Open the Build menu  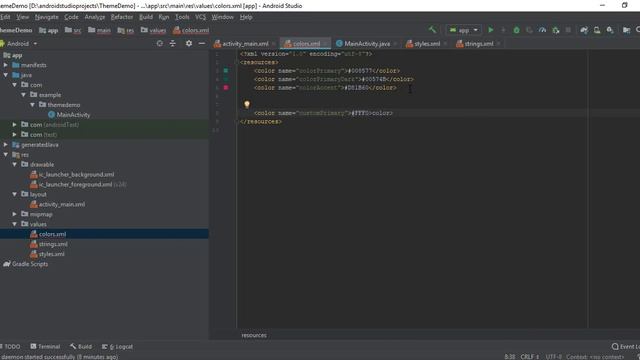(x=146, y=17)
